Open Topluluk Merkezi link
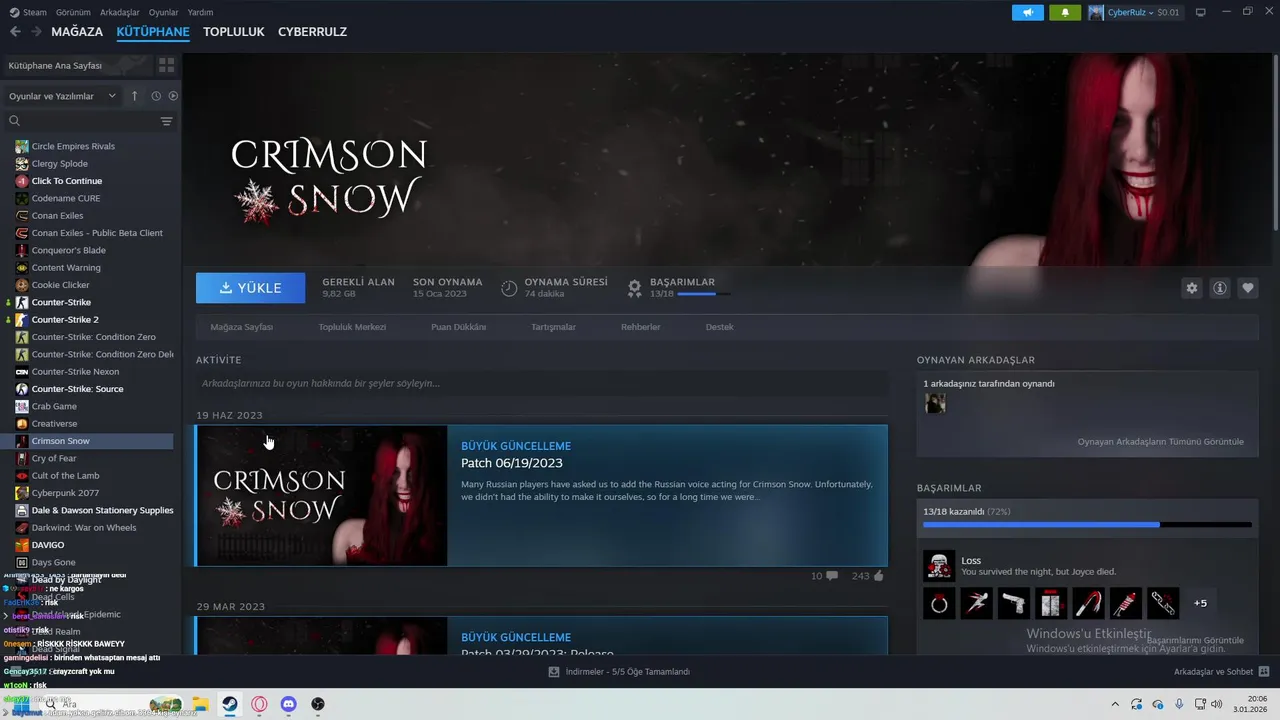This screenshot has height=720, width=1280. 352,327
